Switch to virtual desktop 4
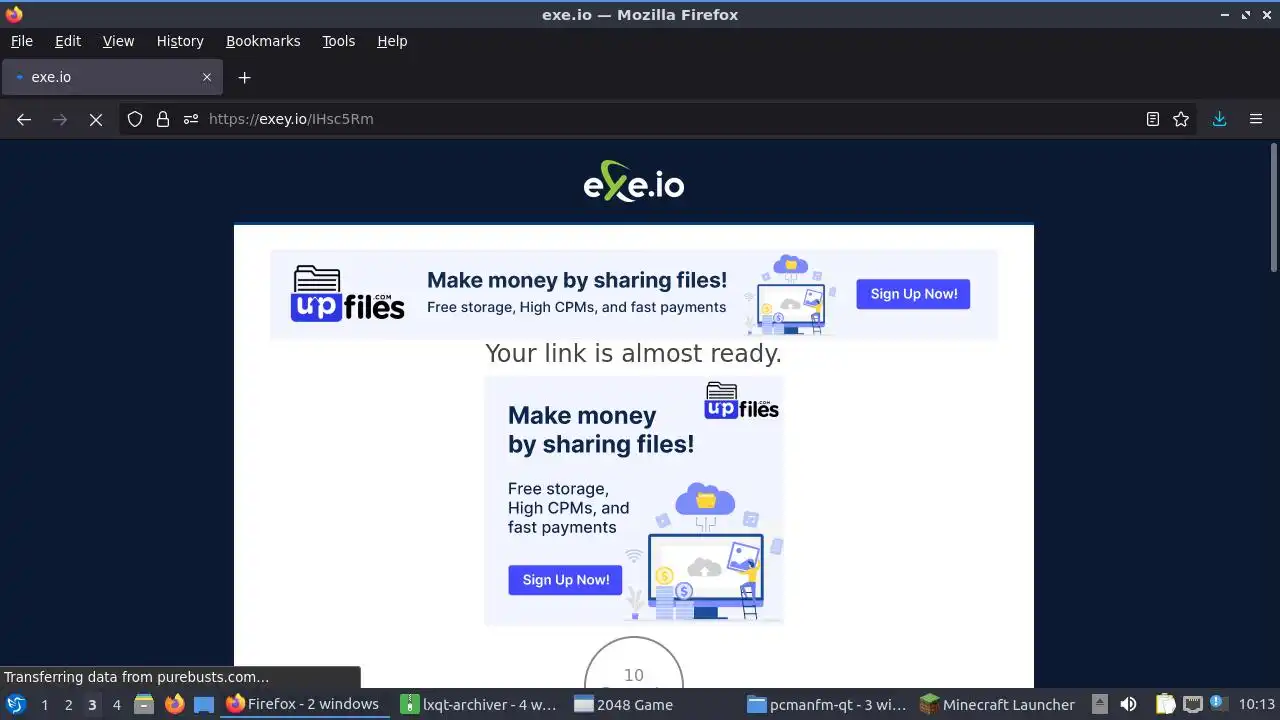The width and height of the screenshot is (1280, 720). point(116,705)
